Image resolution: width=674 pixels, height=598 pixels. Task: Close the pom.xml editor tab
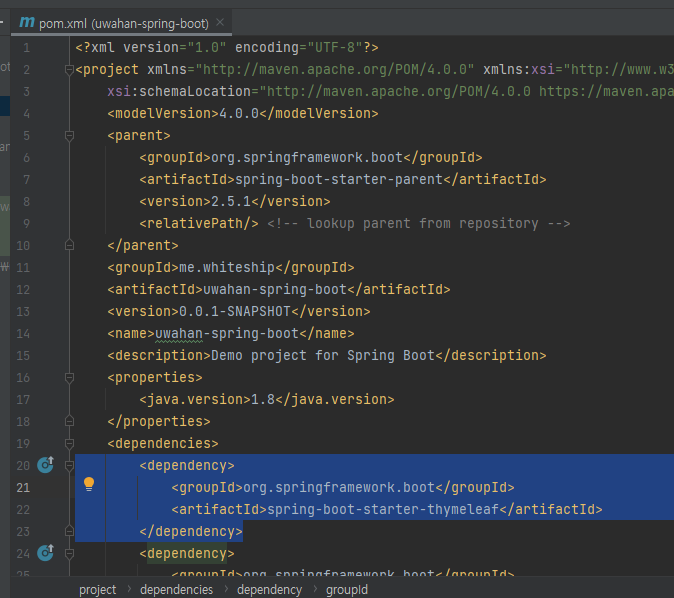[220, 22]
